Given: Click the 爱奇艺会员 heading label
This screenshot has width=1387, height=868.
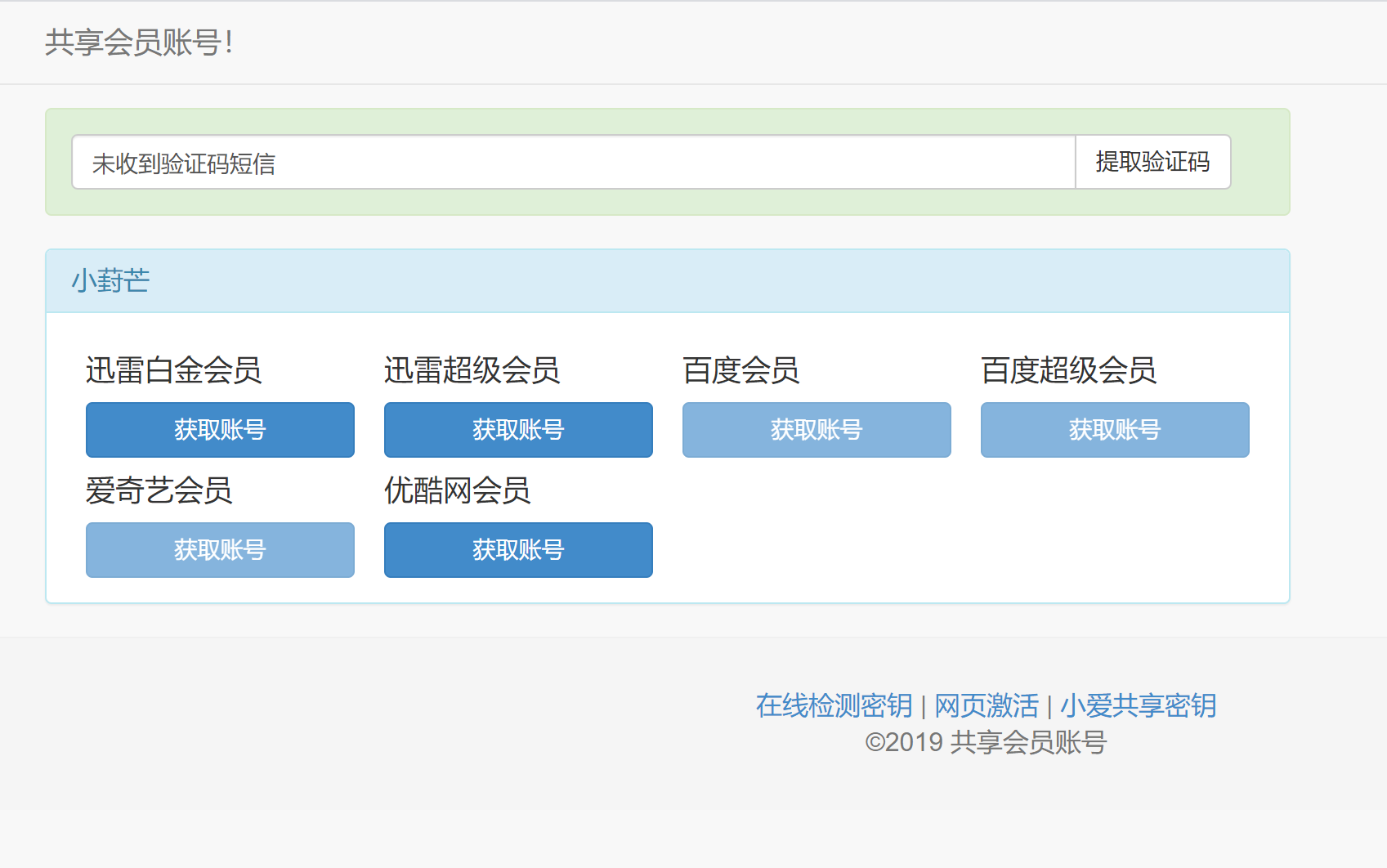Looking at the screenshot, I should (159, 490).
